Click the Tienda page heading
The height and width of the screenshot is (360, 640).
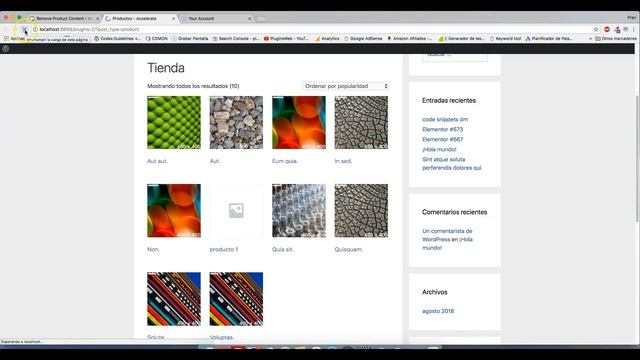pos(166,68)
